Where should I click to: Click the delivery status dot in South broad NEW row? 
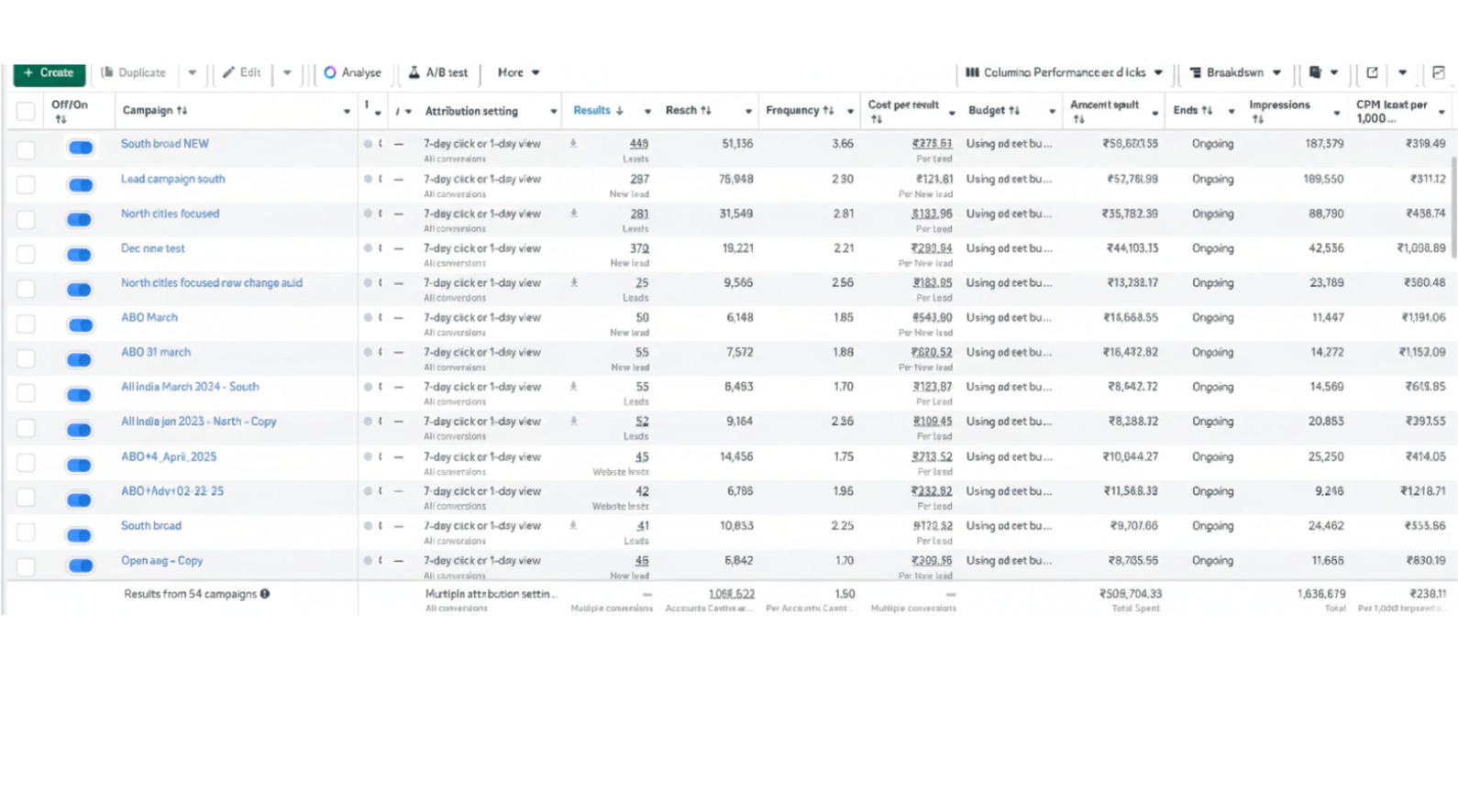[x=368, y=144]
